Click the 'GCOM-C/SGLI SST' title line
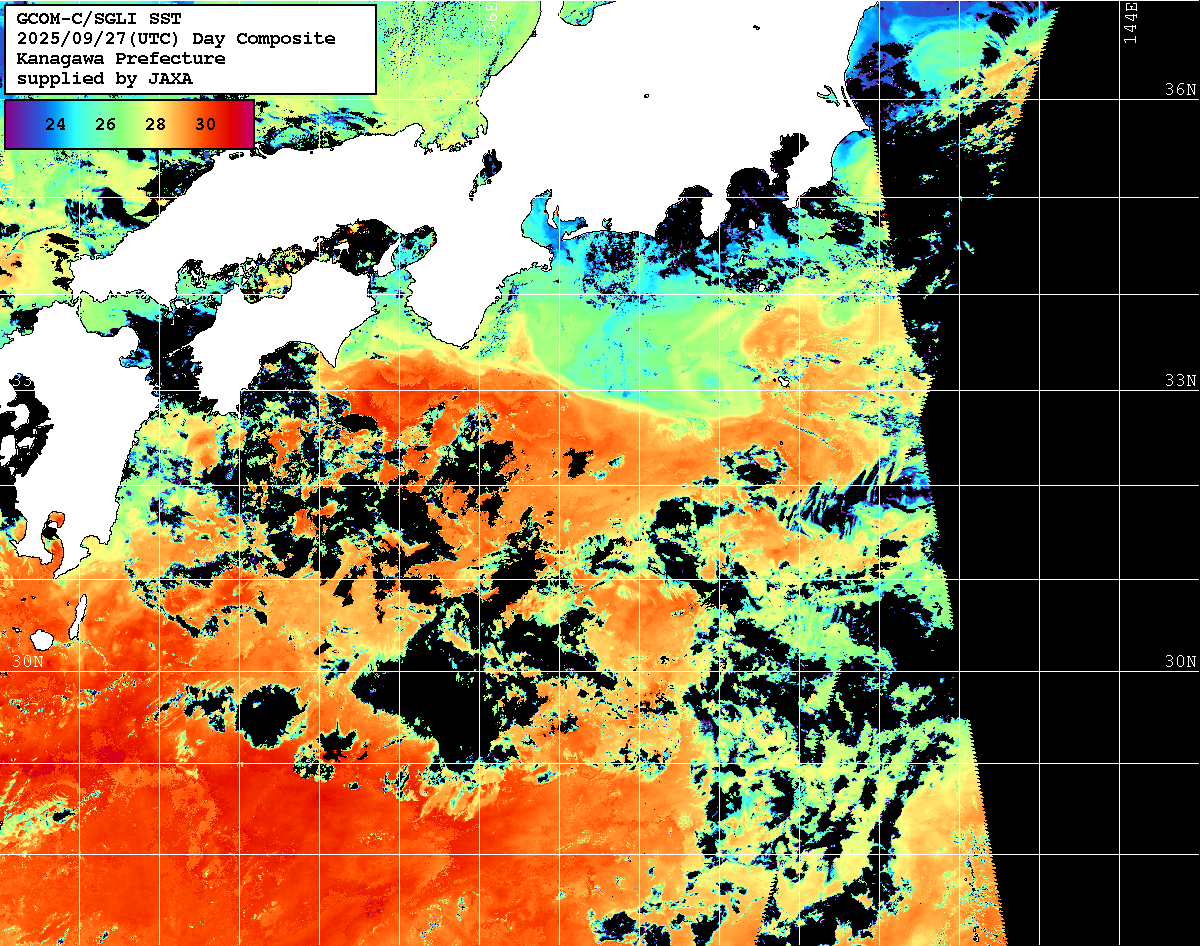 99,19
